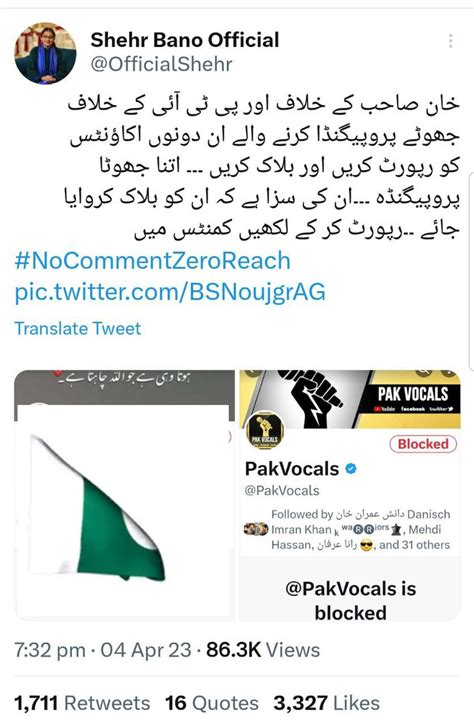
Task: Click the Shehr Bano Official display name
Action: click(x=185, y=40)
